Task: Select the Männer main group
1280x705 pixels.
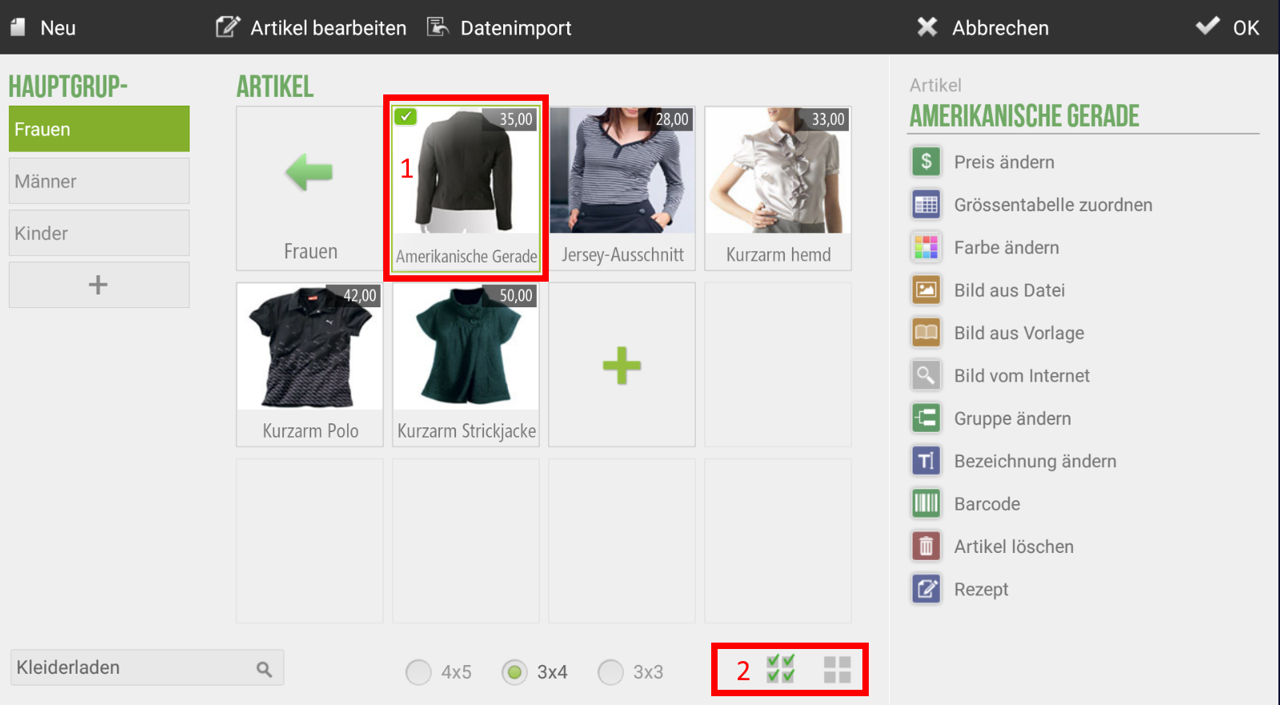Action: pos(99,181)
